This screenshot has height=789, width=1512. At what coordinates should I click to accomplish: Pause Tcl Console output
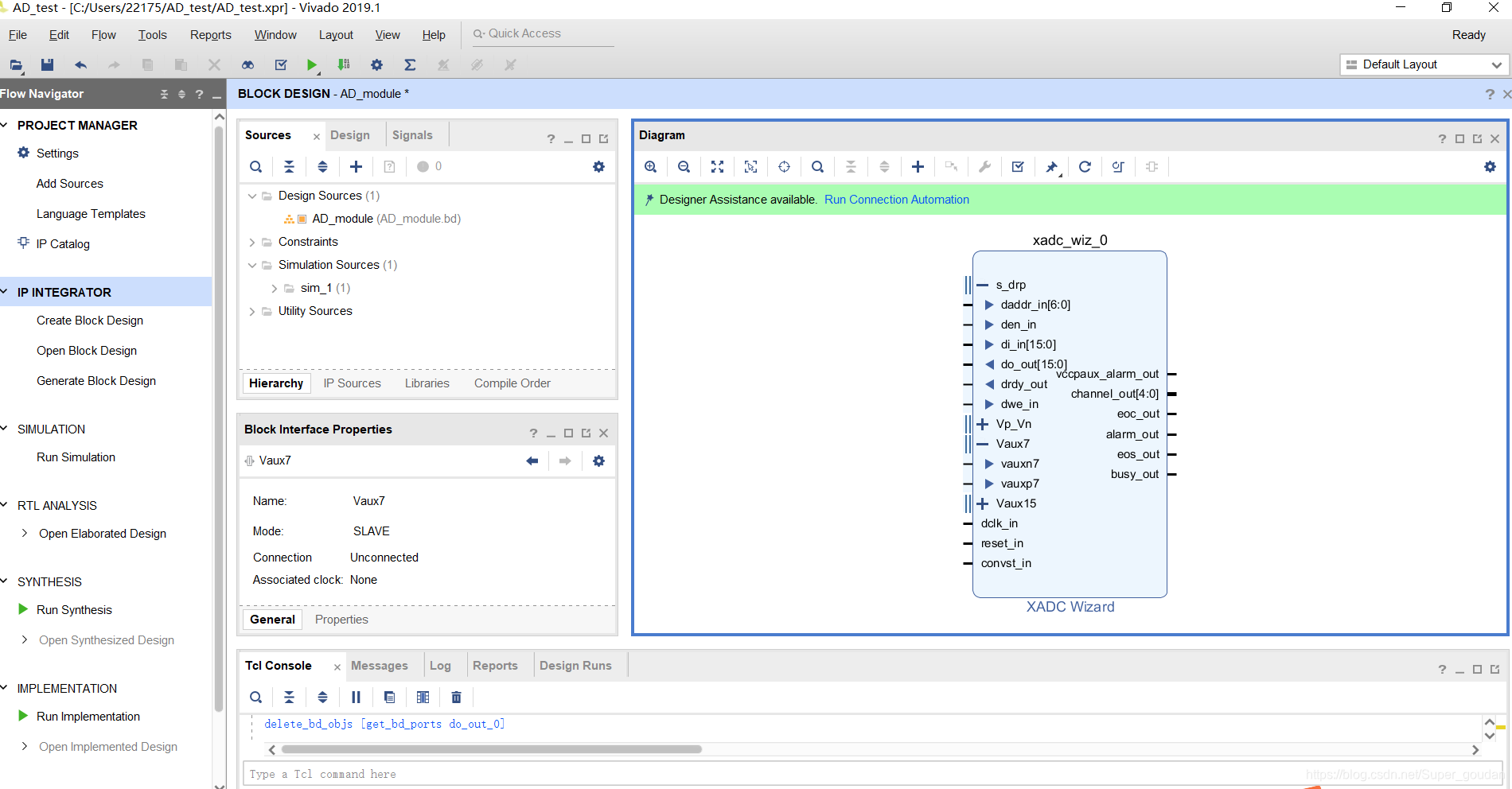[x=356, y=697]
